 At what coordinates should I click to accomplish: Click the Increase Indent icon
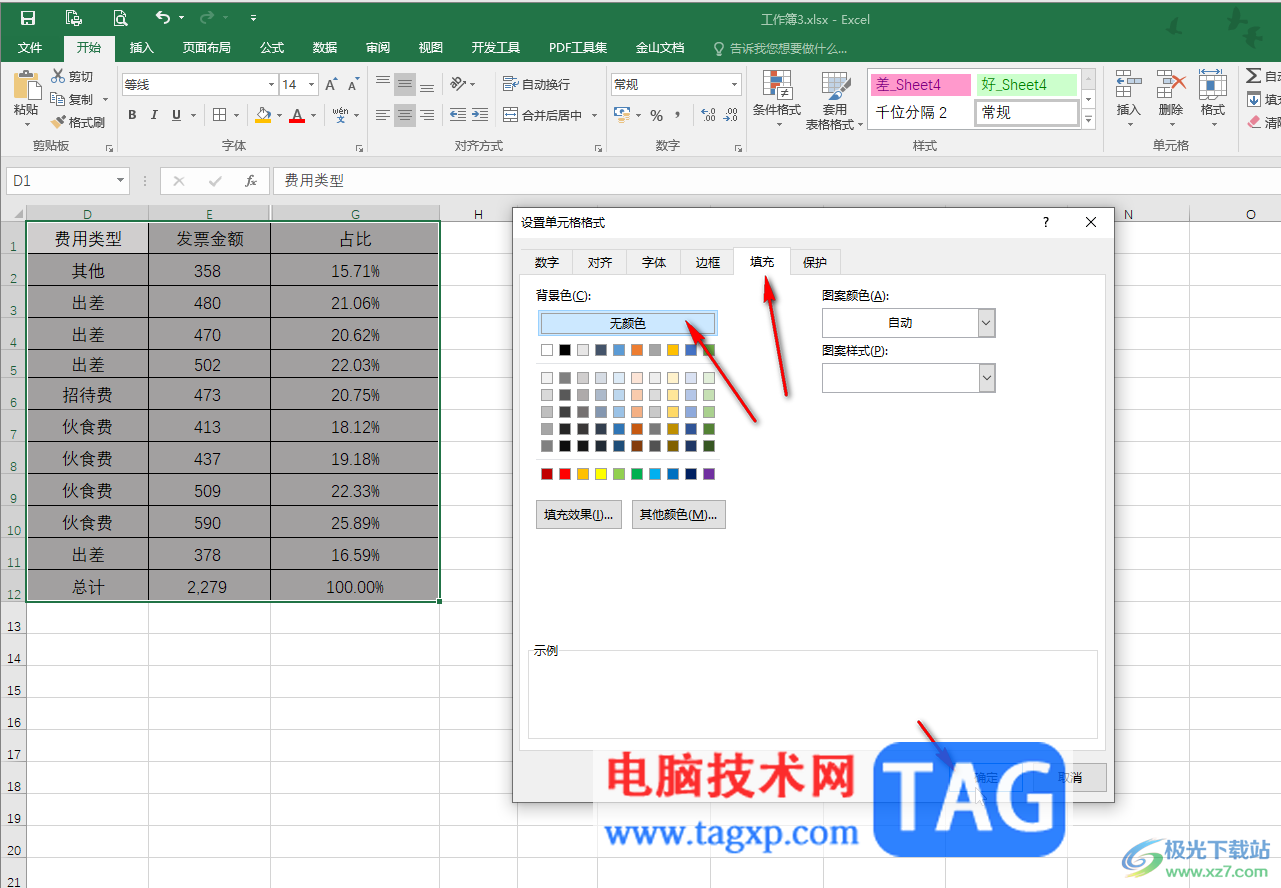pyautogui.click(x=481, y=115)
